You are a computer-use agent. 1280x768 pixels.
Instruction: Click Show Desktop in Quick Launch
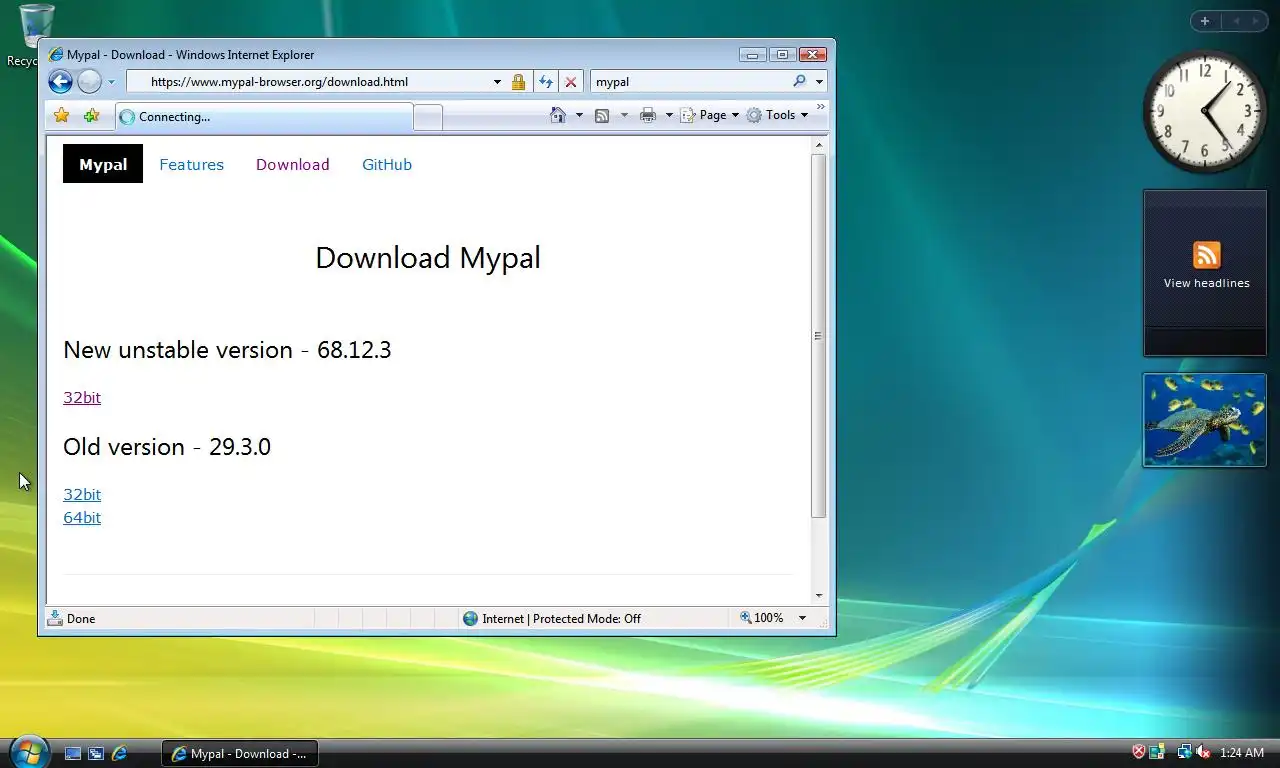tap(73, 753)
